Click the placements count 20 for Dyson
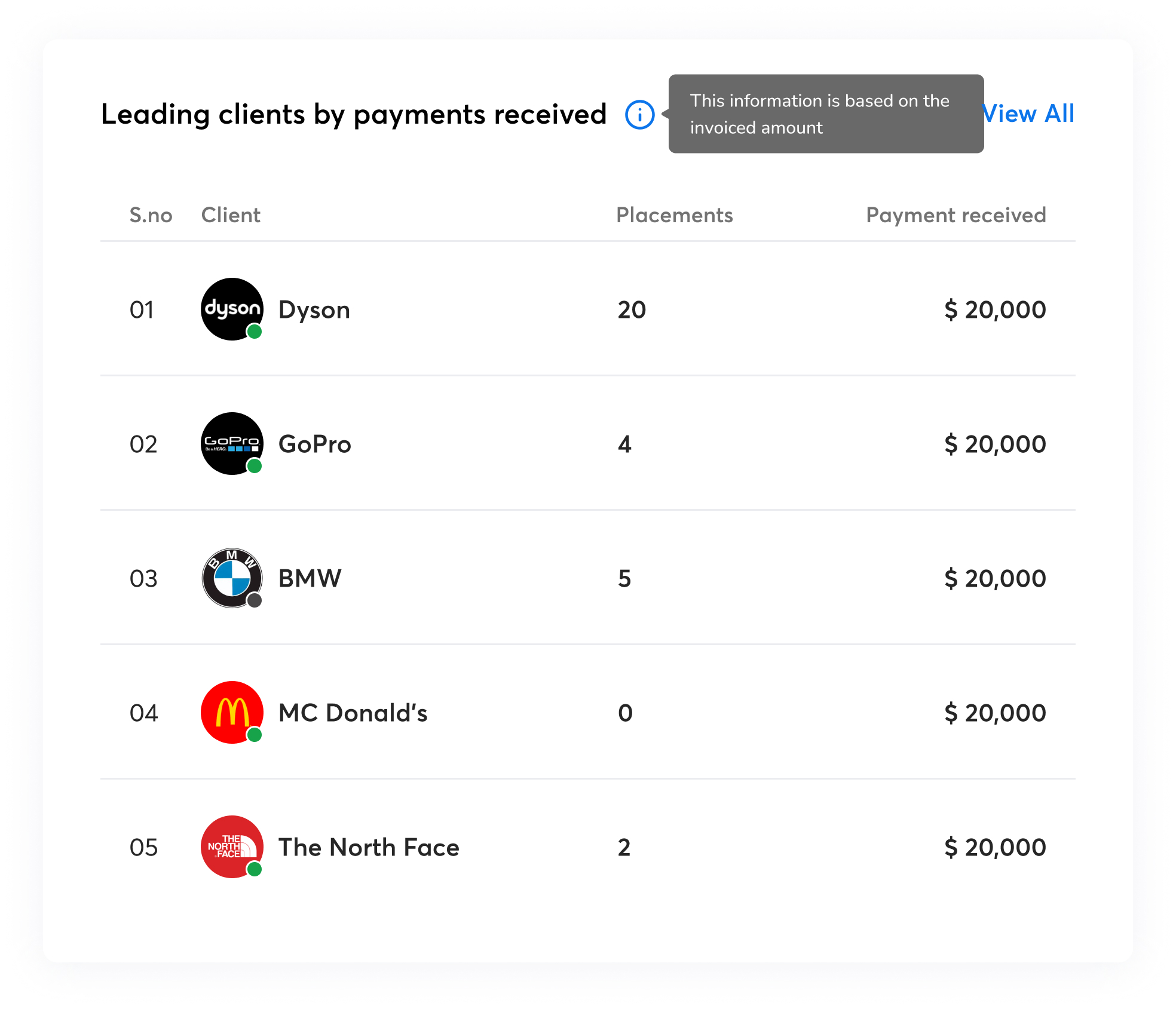The image size is (1176, 1009). coord(632,310)
